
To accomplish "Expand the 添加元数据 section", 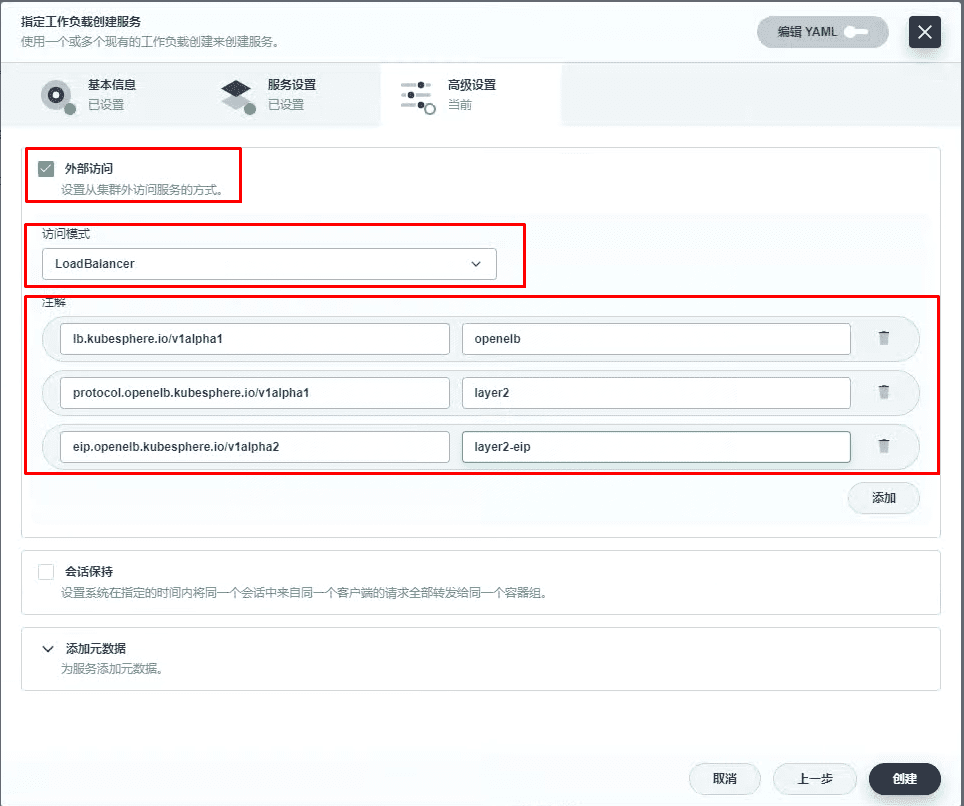I will 48,649.
